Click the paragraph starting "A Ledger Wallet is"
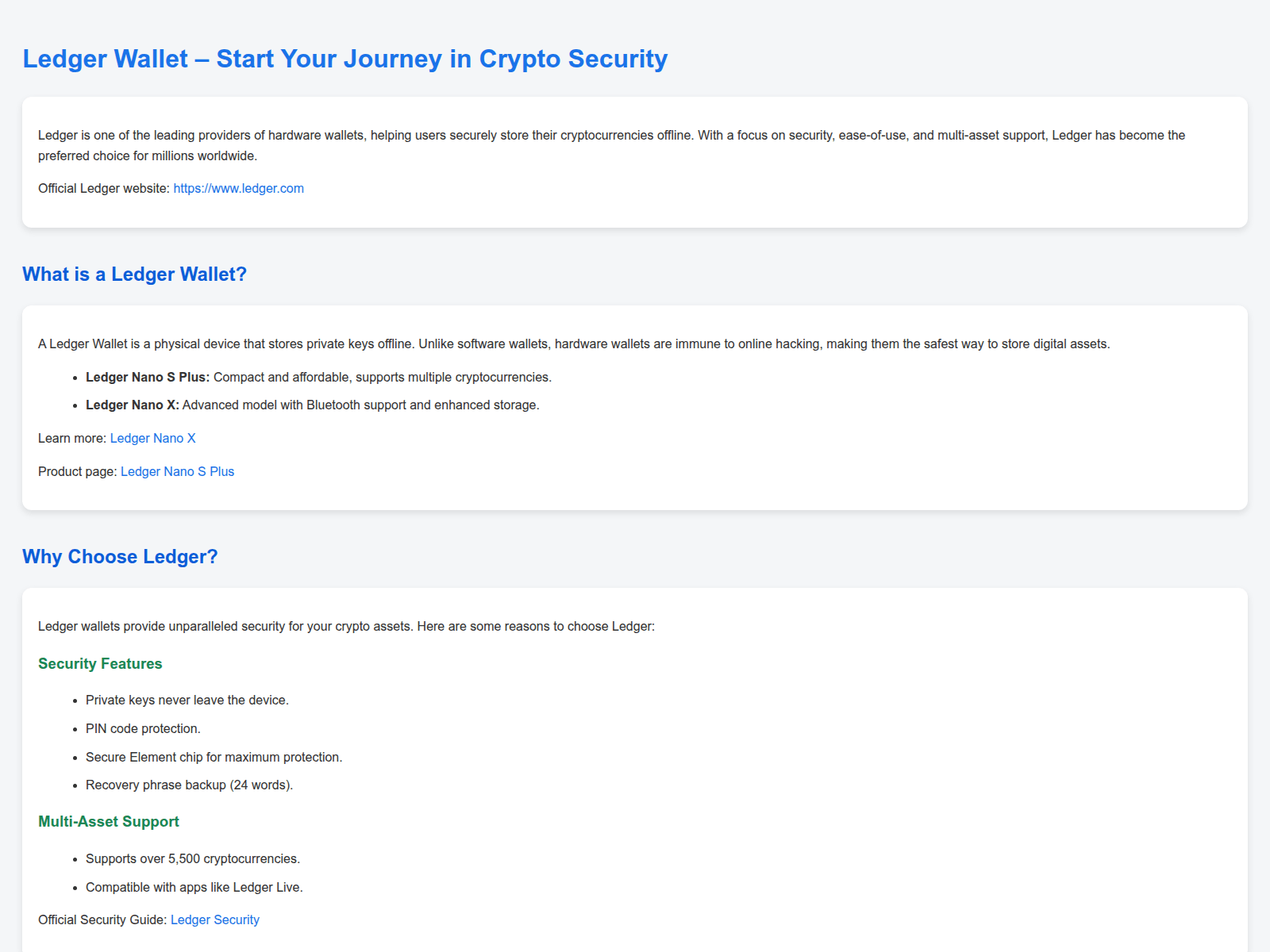 pos(573,344)
